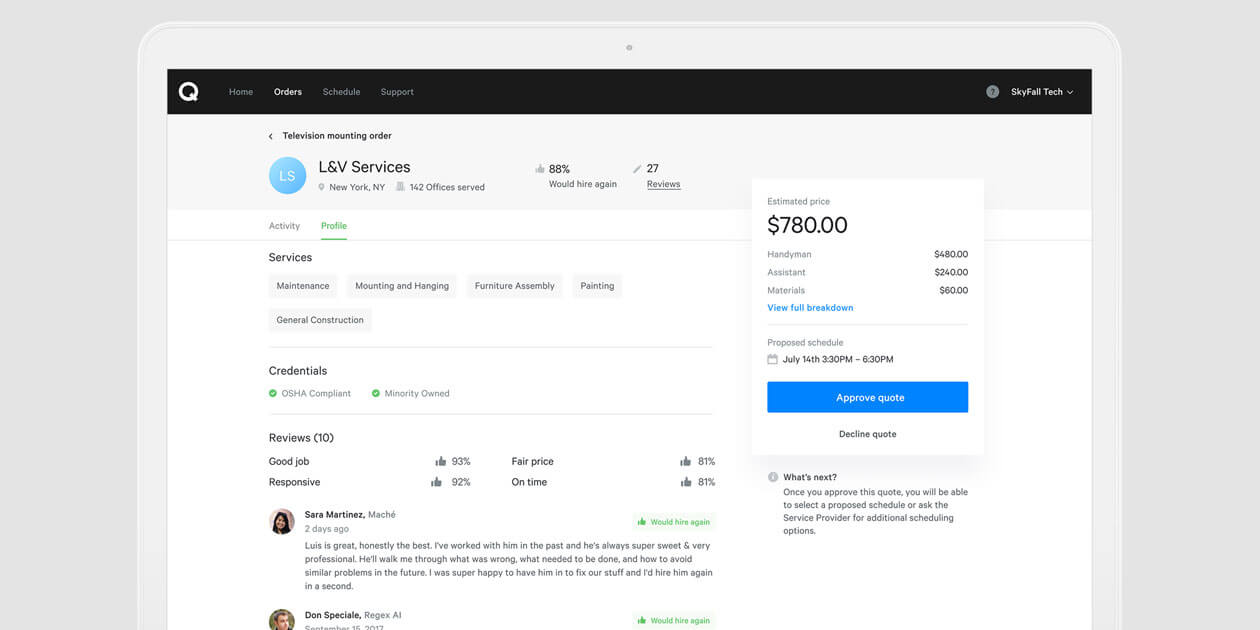The width and height of the screenshot is (1260, 630).
Task: Click Don Speciale's Would hire again badge
Action: 673,620
